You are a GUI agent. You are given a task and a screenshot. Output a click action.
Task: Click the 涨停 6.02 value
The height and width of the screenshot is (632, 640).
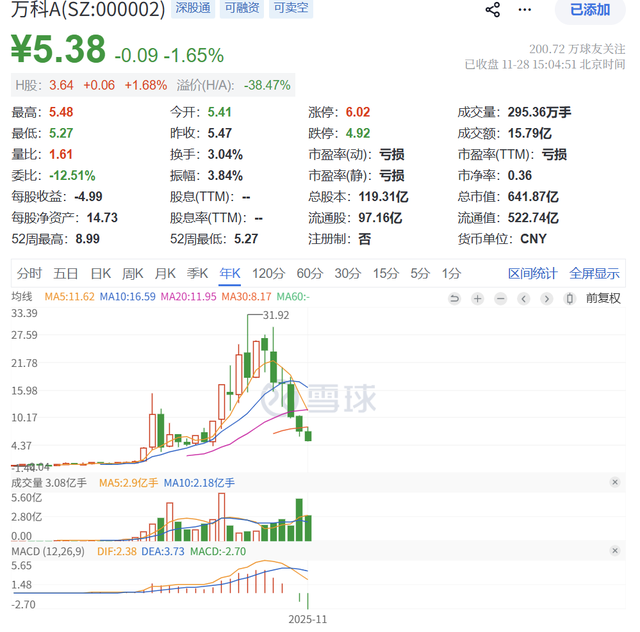tap(358, 112)
